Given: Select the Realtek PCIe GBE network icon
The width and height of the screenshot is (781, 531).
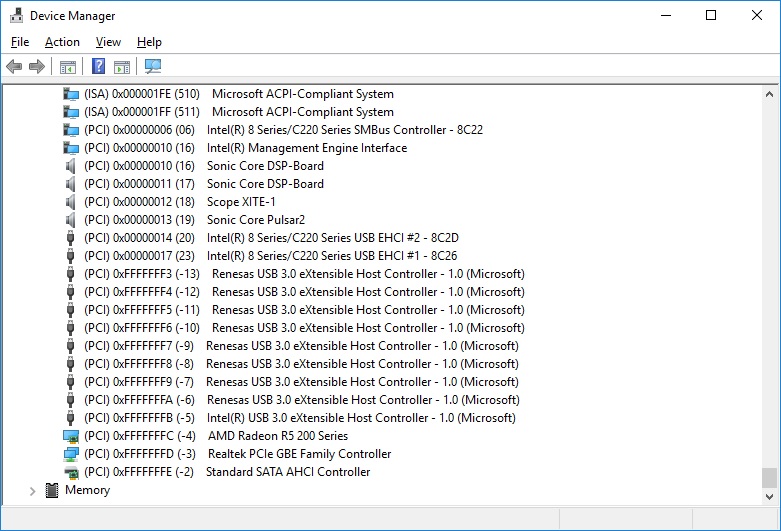Looking at the screenshot, I should pyautogui.click(x=71, y=454).
